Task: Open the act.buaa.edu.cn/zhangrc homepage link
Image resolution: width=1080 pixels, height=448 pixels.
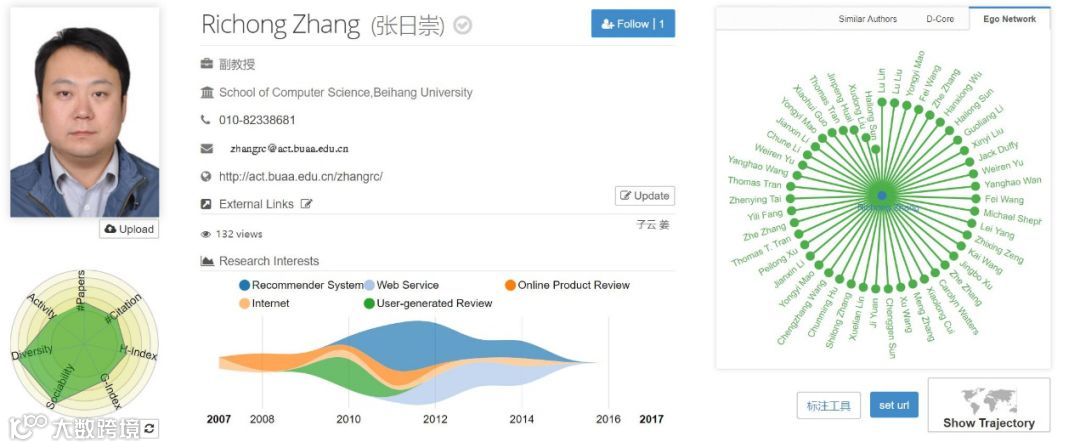Action: [300, 176]
